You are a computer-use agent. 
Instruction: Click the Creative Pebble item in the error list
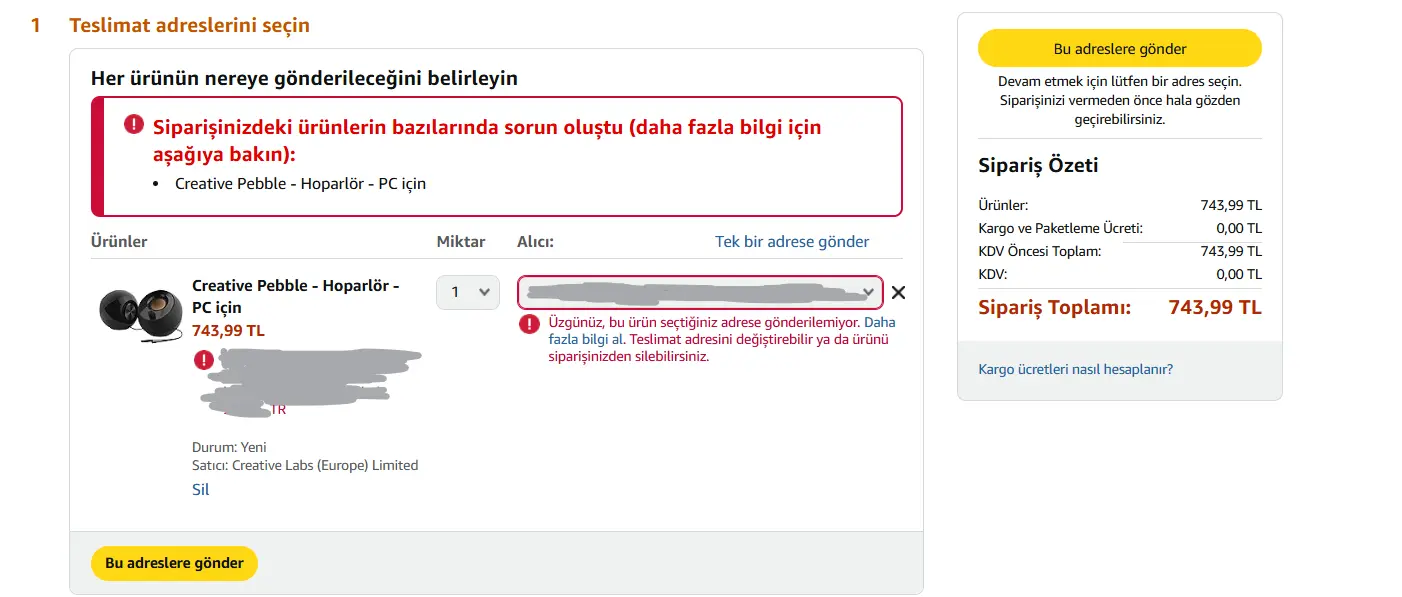point(300,183)
